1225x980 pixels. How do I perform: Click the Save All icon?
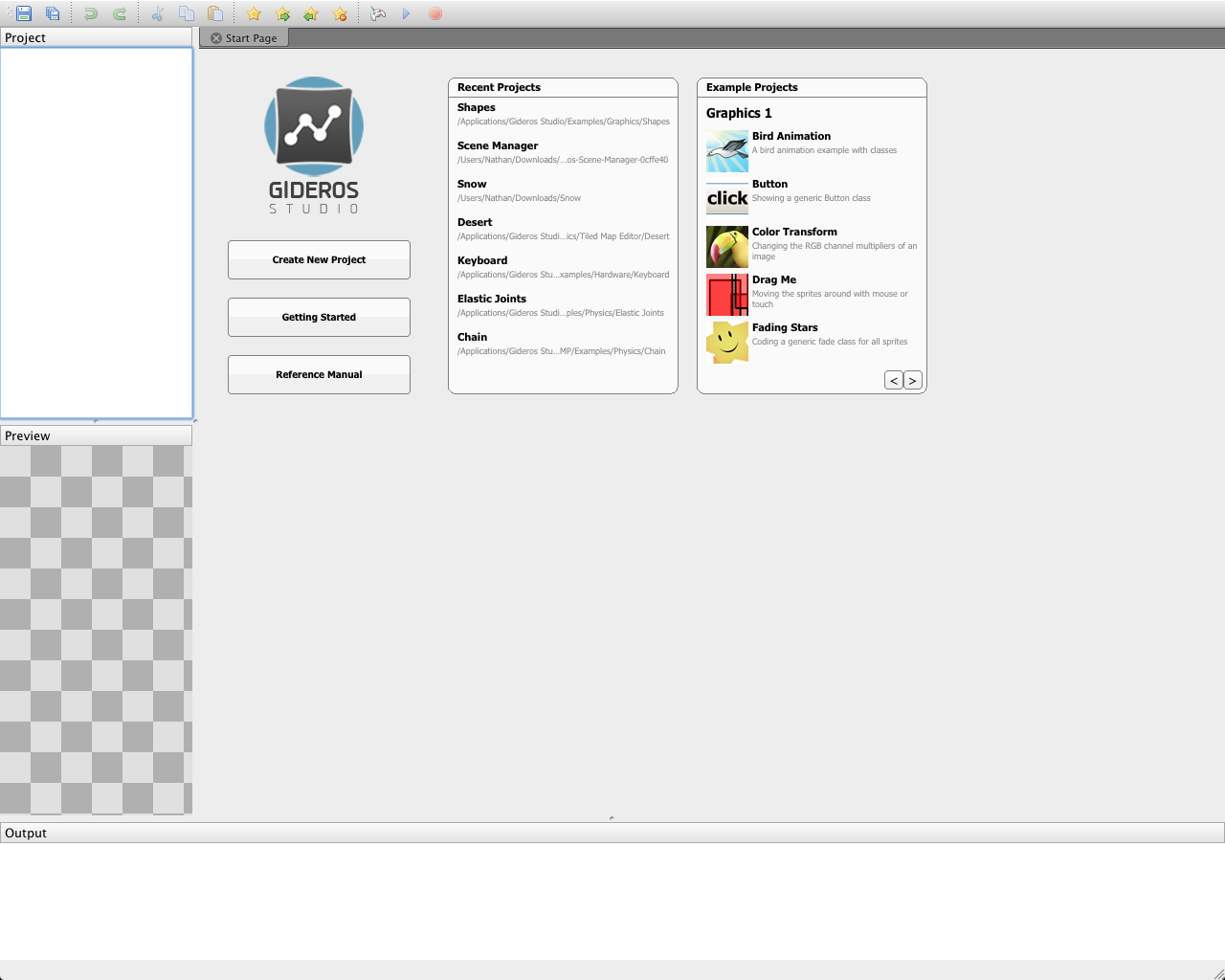click(53, 13)
